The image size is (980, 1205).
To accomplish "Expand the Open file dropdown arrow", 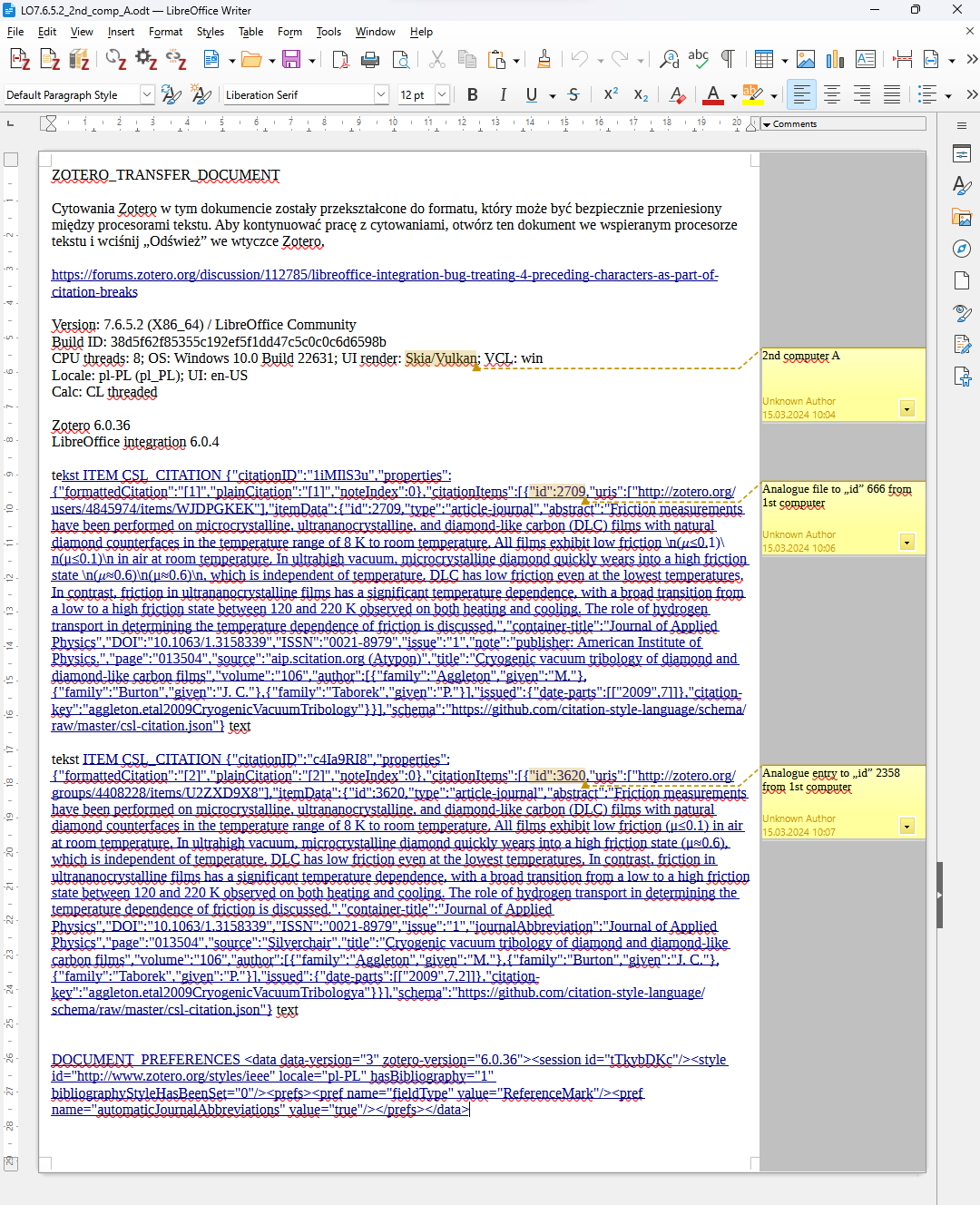I will 271,61.
